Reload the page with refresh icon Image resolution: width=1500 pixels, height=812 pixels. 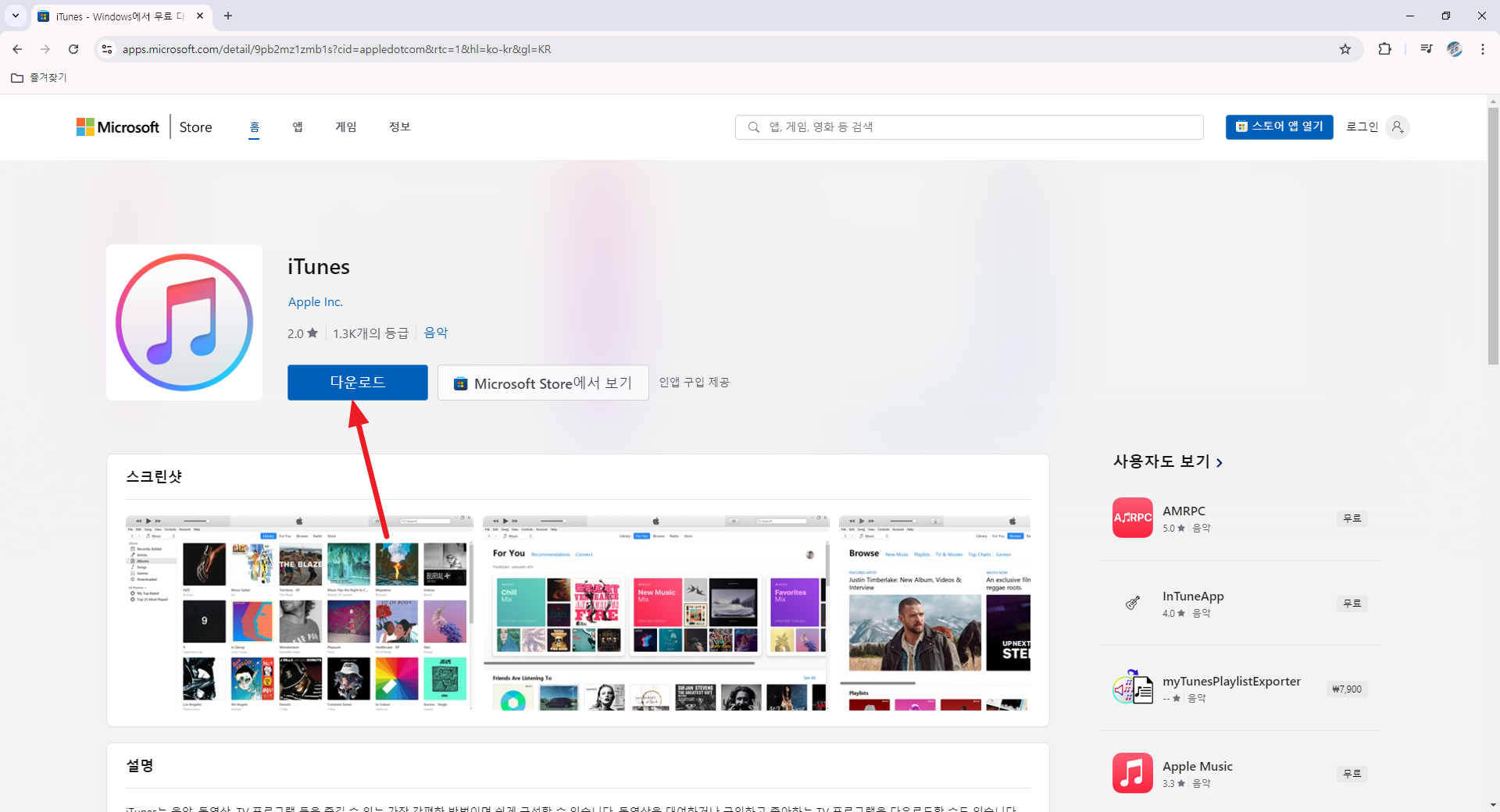[73, 49]
